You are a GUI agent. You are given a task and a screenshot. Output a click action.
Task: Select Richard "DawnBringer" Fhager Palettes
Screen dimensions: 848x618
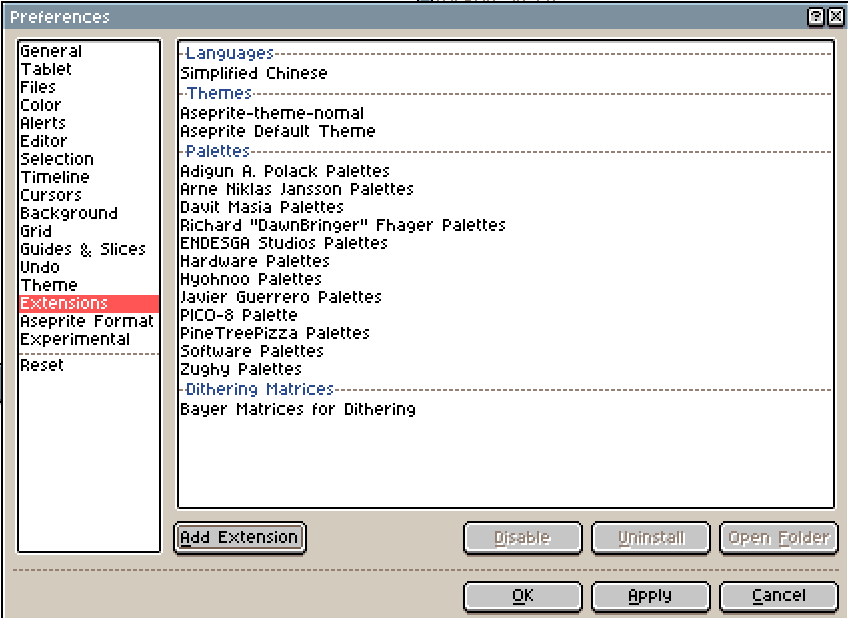coord(506,225)
